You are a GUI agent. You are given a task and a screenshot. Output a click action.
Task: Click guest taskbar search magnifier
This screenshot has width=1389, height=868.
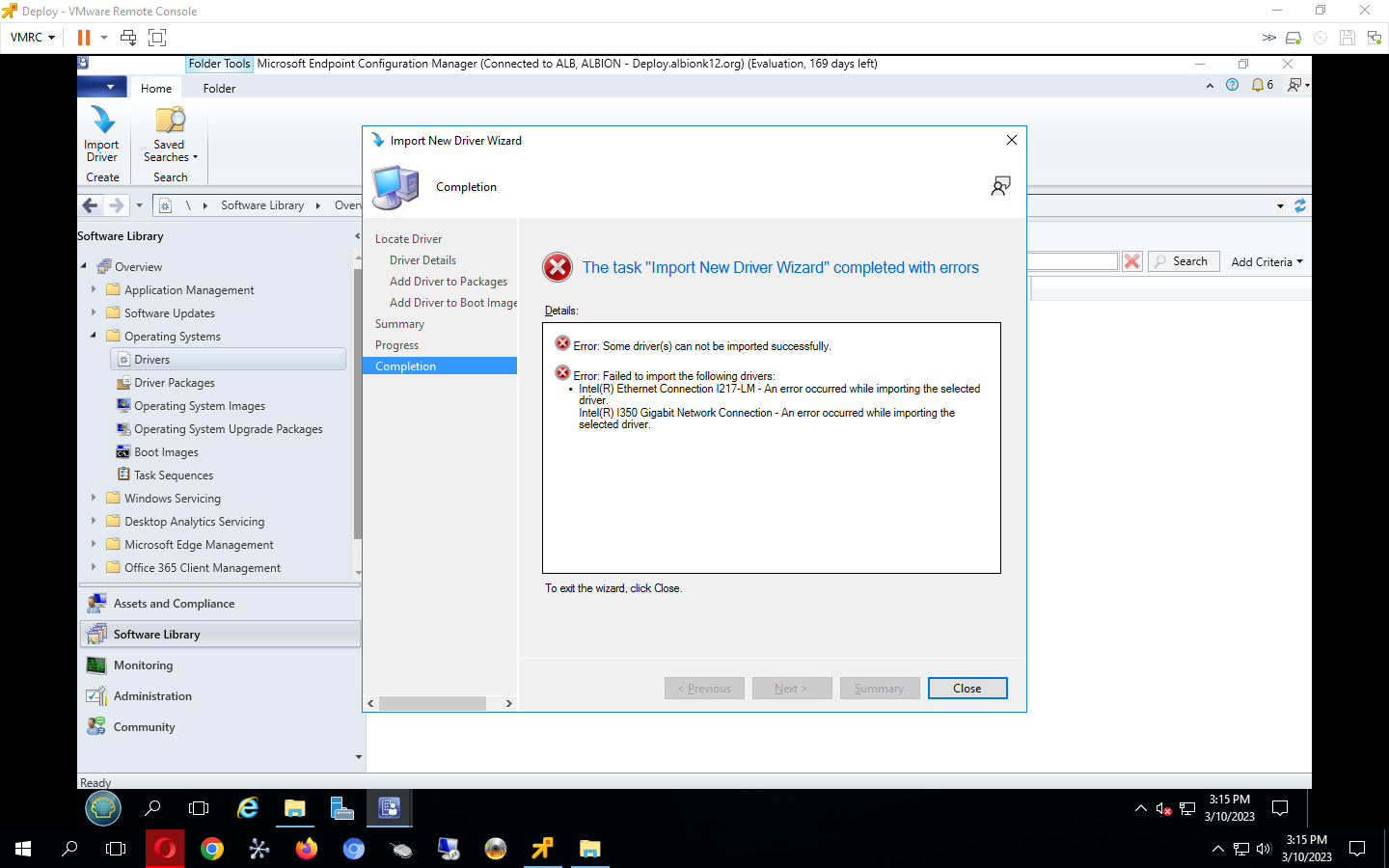point(152,808)
